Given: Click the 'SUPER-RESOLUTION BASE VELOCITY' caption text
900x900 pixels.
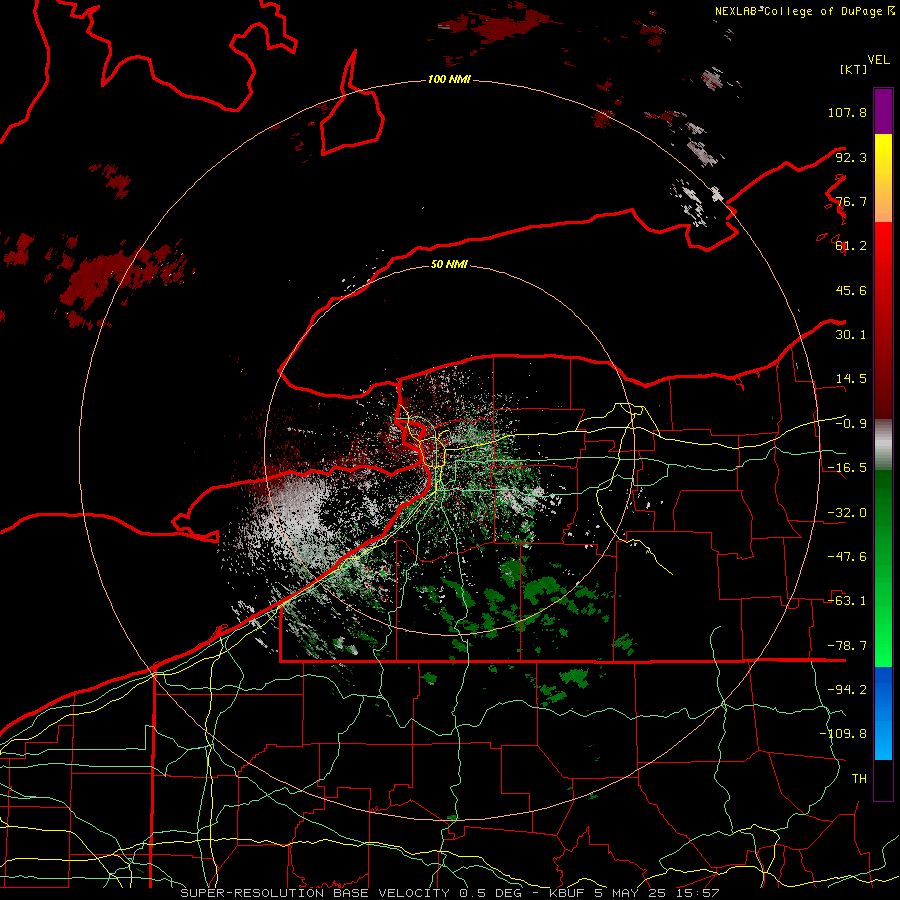Looking at the screenshot, I should coord(315,893).
